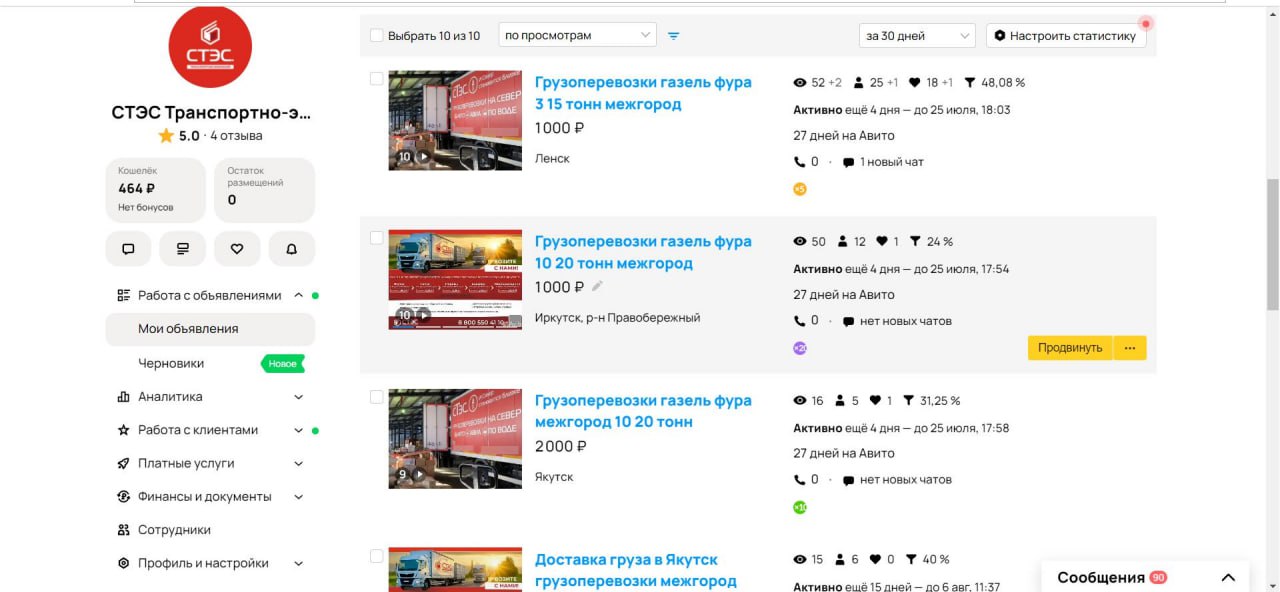Select checkbox of '3 15 тонн межгород' listing

[377, 79]
